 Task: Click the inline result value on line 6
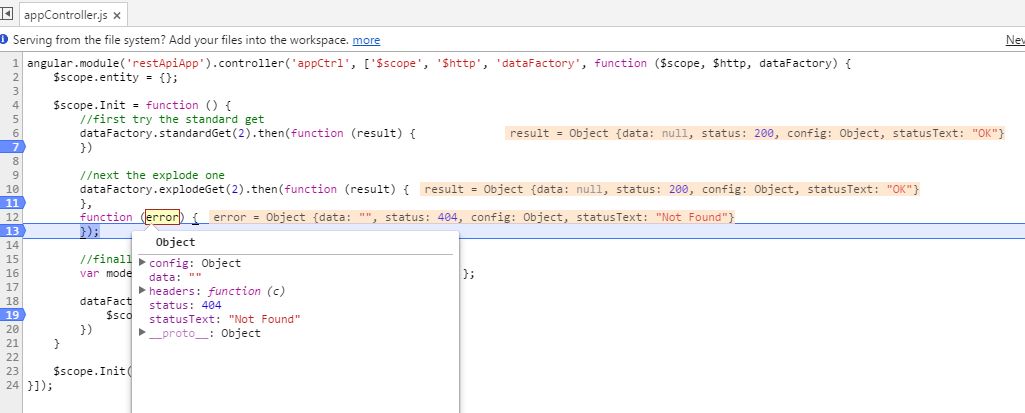[756, 133]
